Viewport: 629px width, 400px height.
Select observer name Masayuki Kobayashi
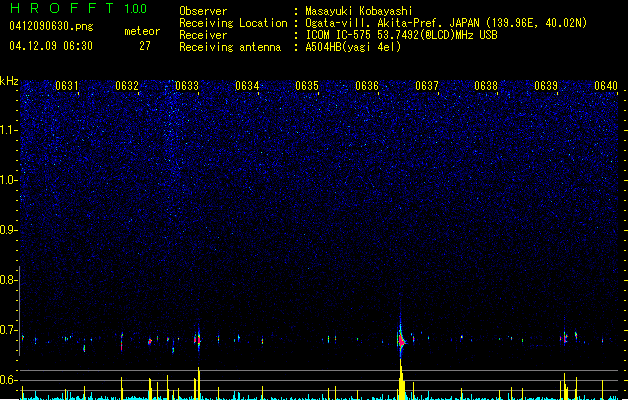(359, 11)
